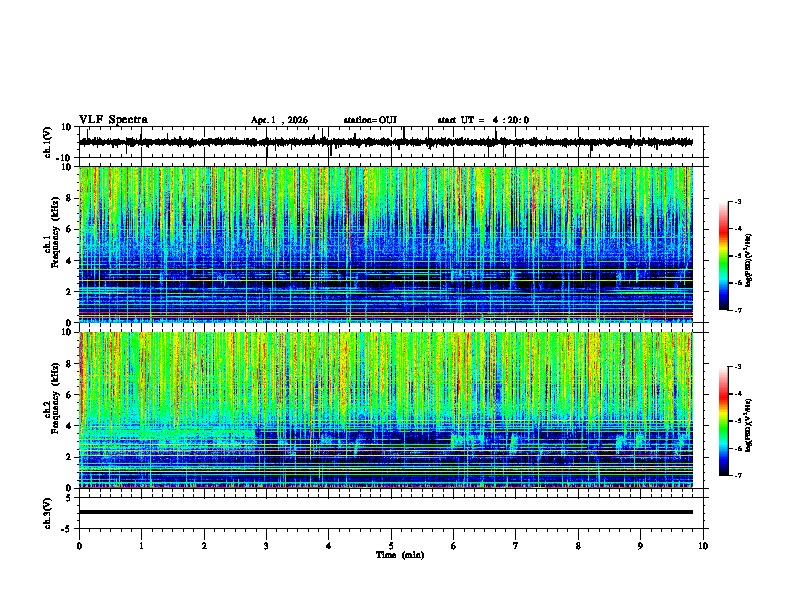Click the ch.2 "Frequency (kHz)" axis label
Screen dimensions: 792x612
pyautogui.click(x=55, y=398)
